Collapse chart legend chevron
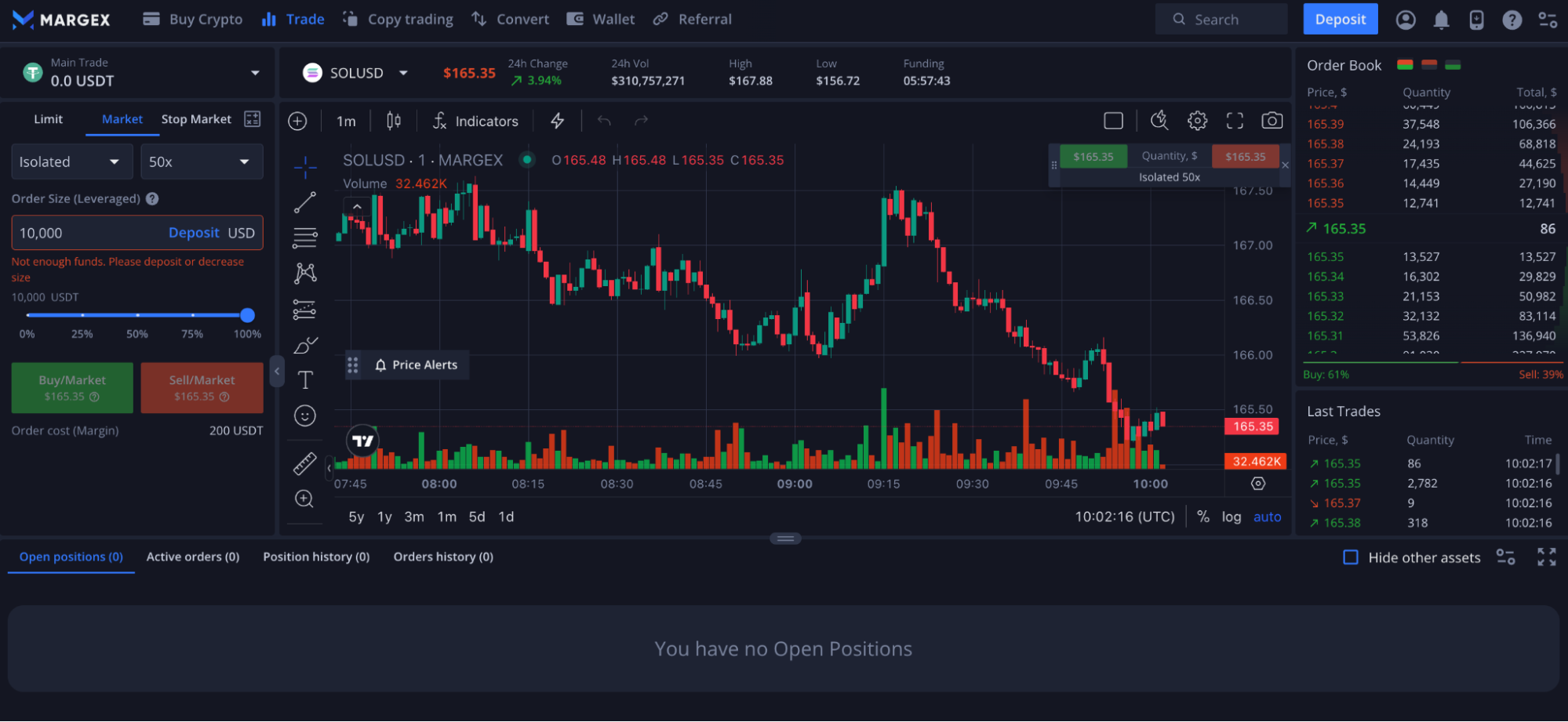The image size is (1568, 722). (357, 207)
